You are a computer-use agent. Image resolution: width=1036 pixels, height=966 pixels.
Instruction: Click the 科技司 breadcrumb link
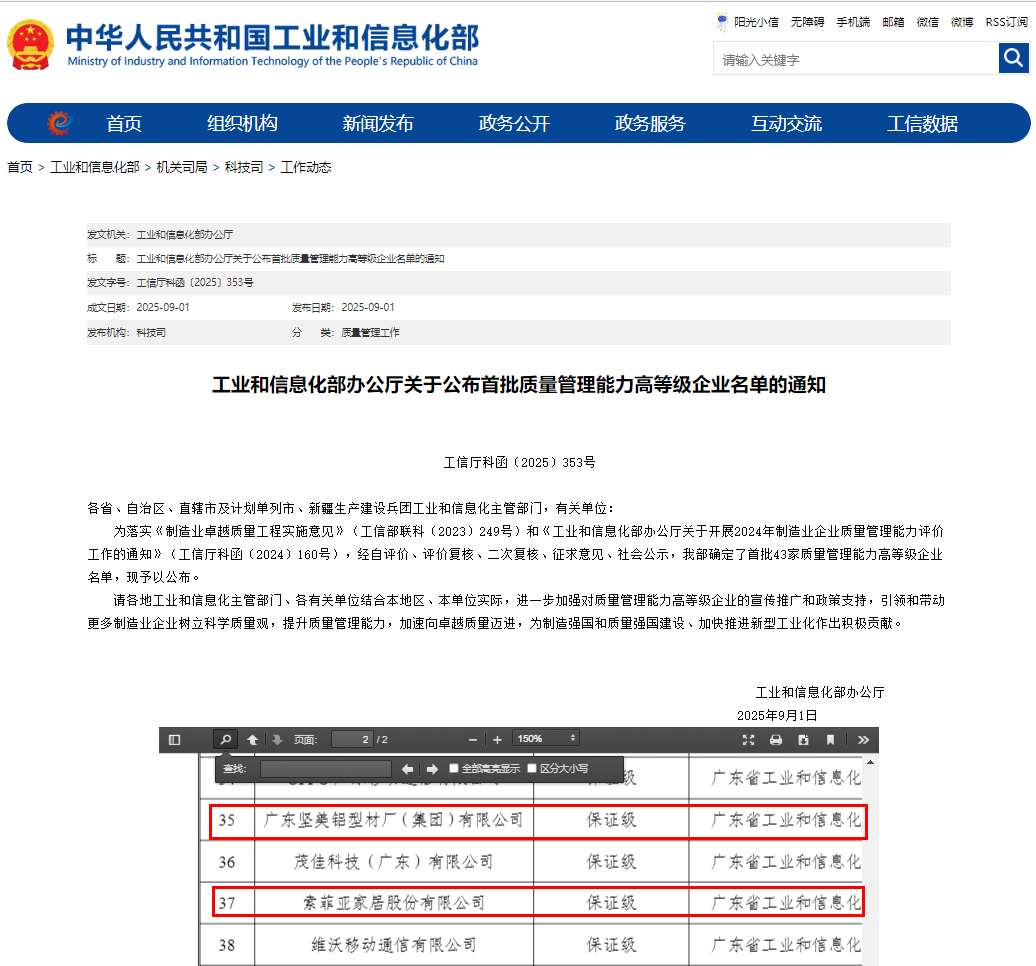(243, 167)
